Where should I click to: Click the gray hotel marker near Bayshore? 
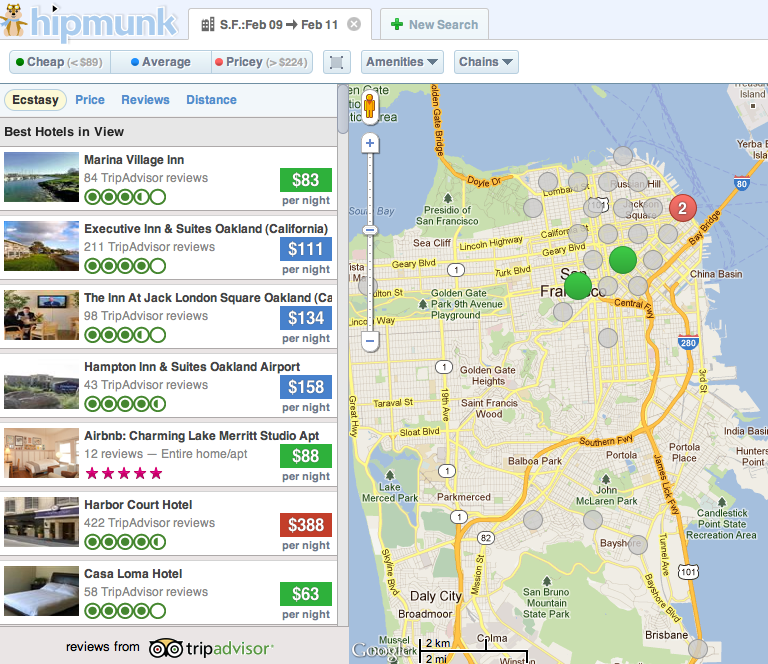tap(637, 545)
